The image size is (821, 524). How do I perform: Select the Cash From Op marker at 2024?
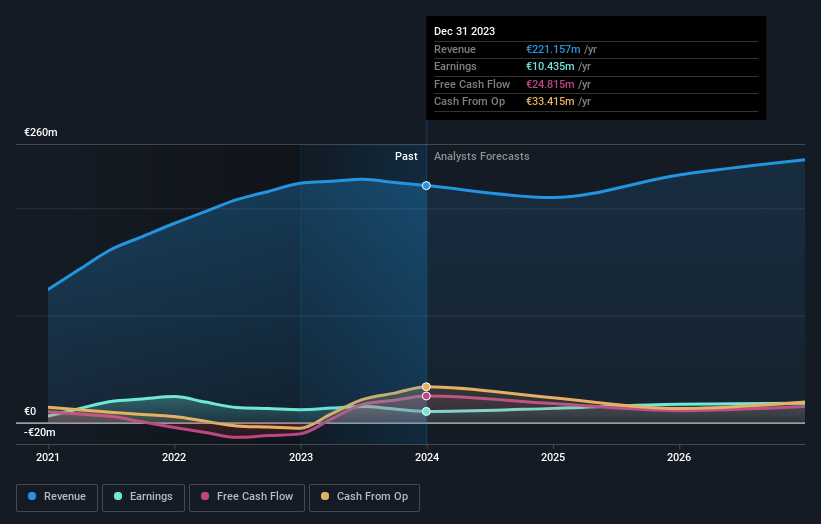(x=426, y=387)
